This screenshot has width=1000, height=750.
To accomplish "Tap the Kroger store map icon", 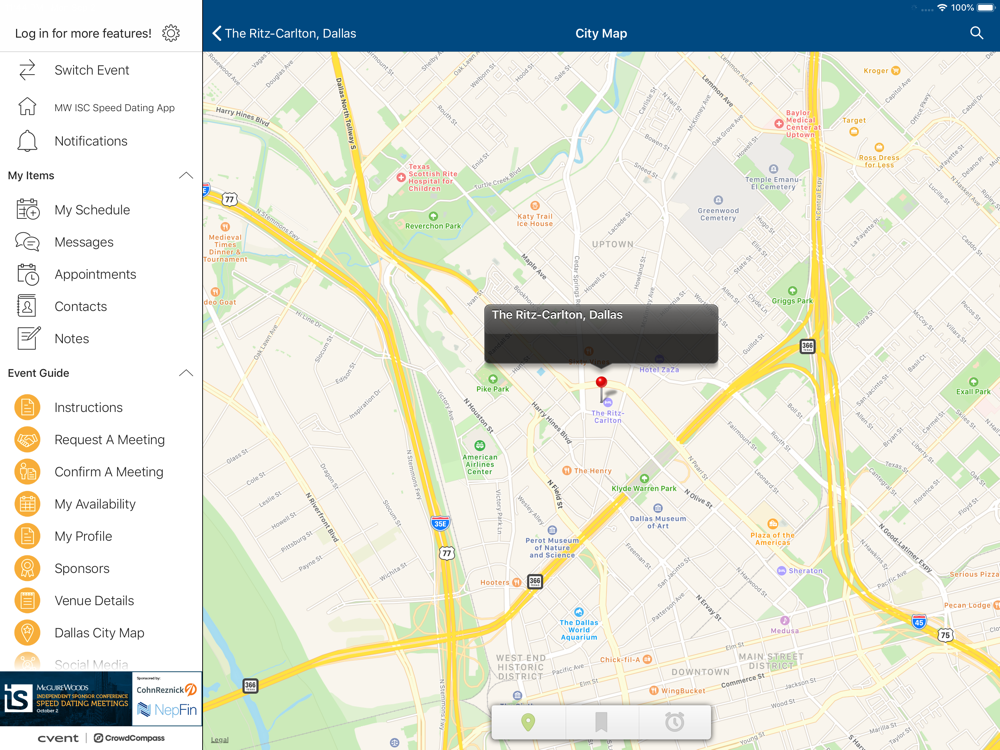I will (895, 71).
